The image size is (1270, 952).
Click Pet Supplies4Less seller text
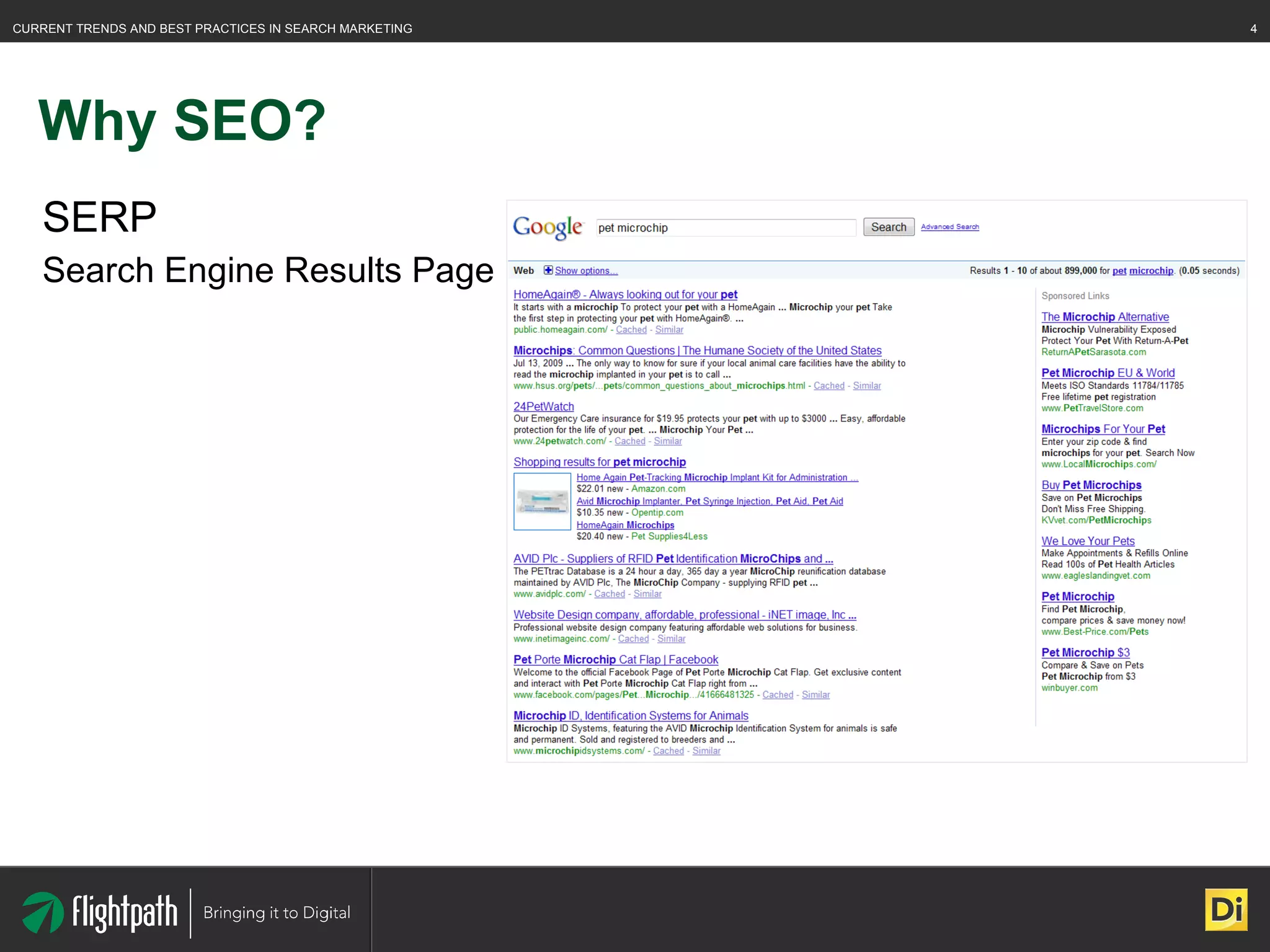[x=669, y=536]
